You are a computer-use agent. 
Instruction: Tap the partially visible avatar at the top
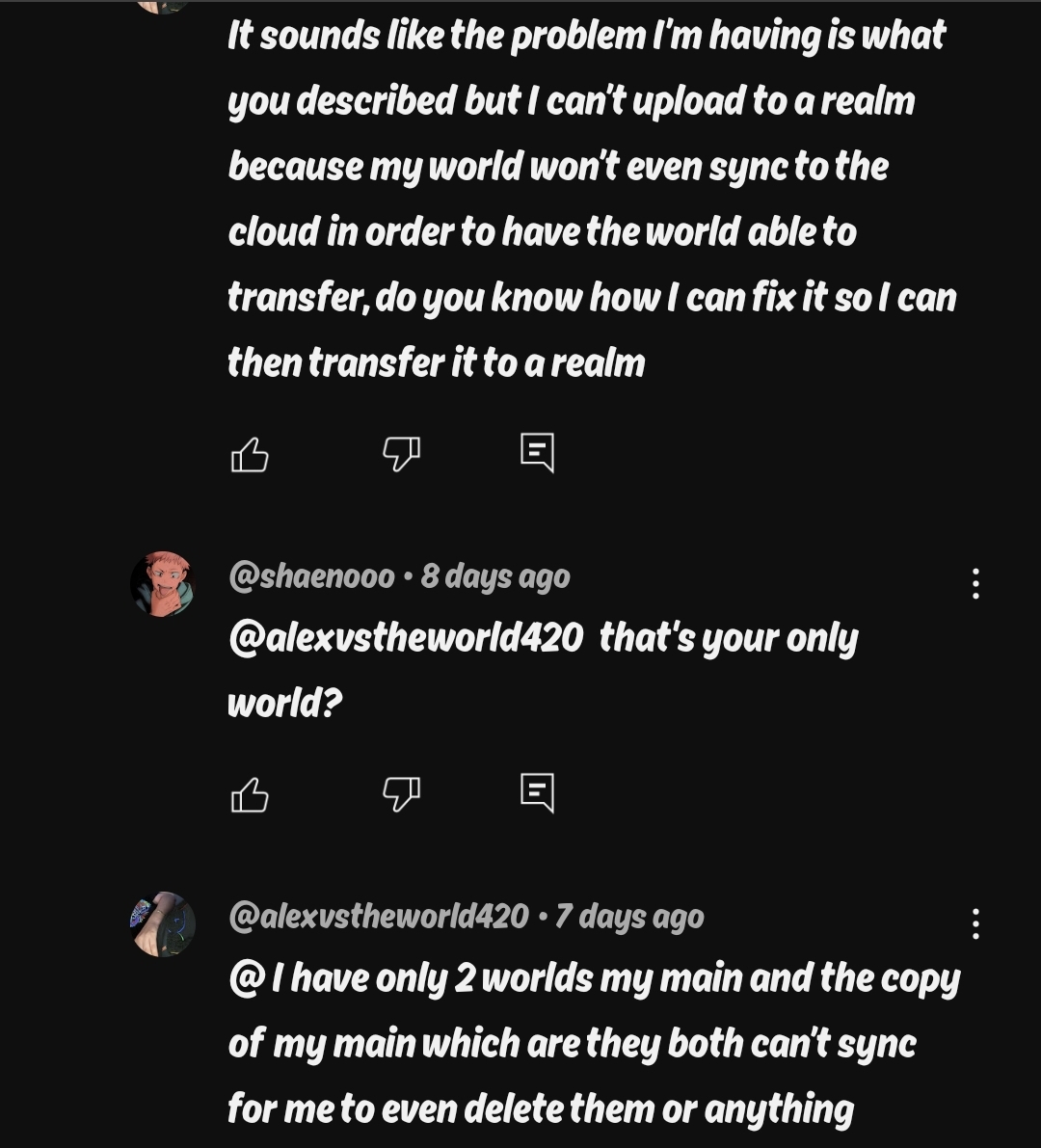tap(161, 6)
